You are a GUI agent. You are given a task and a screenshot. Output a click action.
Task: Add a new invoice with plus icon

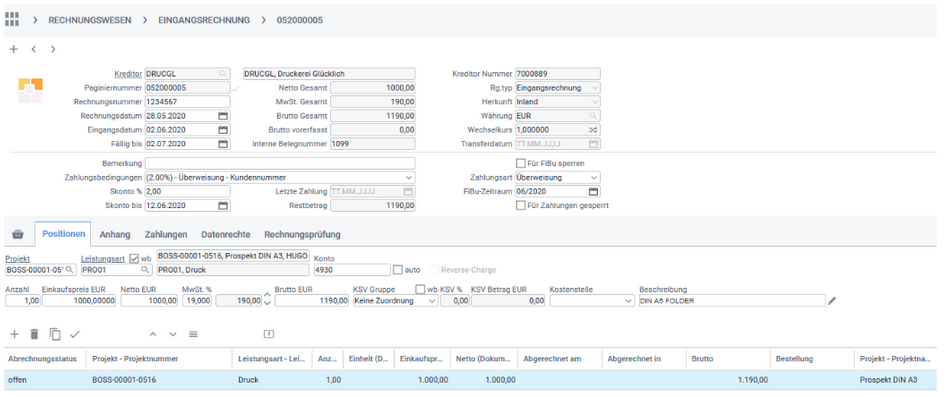(14, 50)
